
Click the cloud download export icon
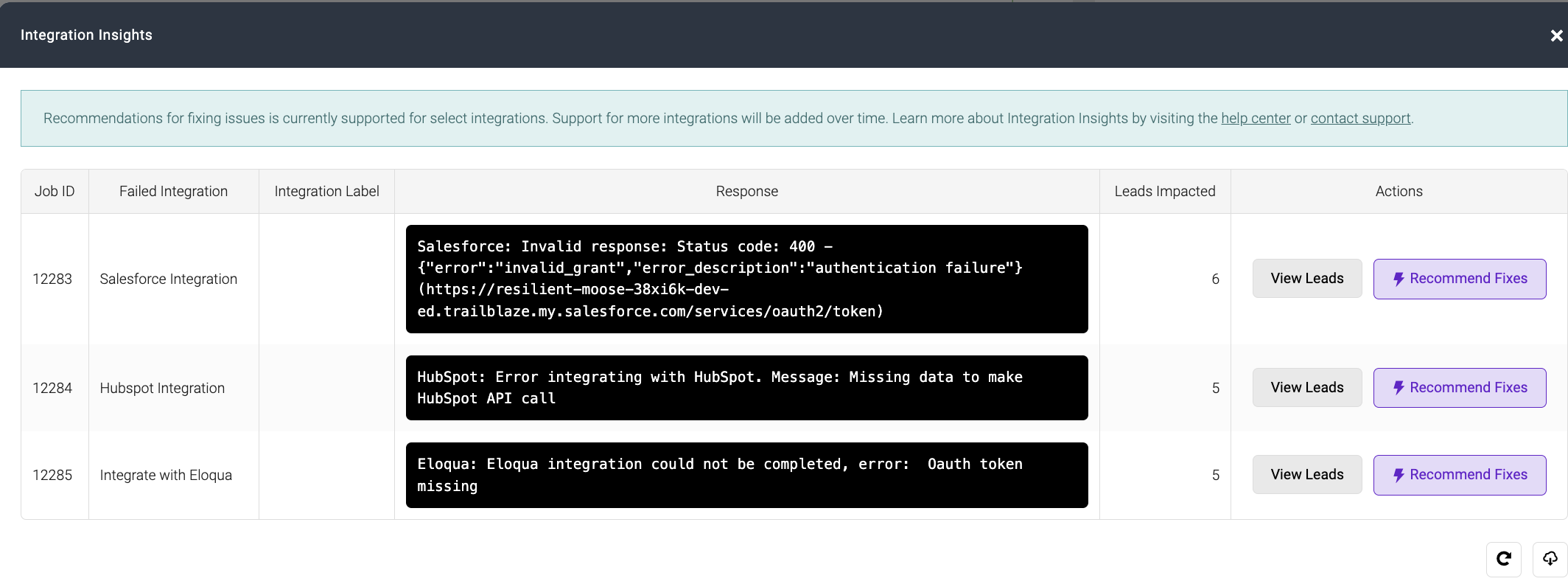(x=1550, y=559)
